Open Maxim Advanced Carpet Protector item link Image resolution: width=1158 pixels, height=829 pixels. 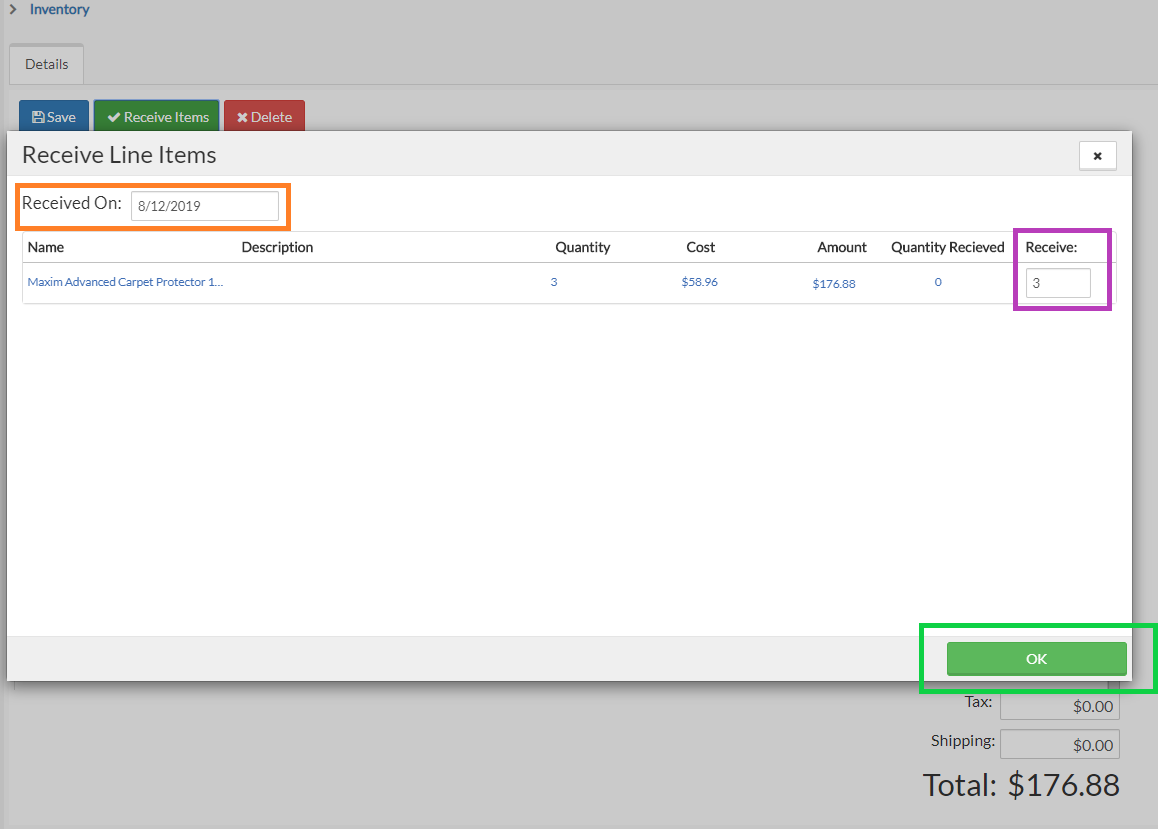pyautogui.click(x=125, y=282)
